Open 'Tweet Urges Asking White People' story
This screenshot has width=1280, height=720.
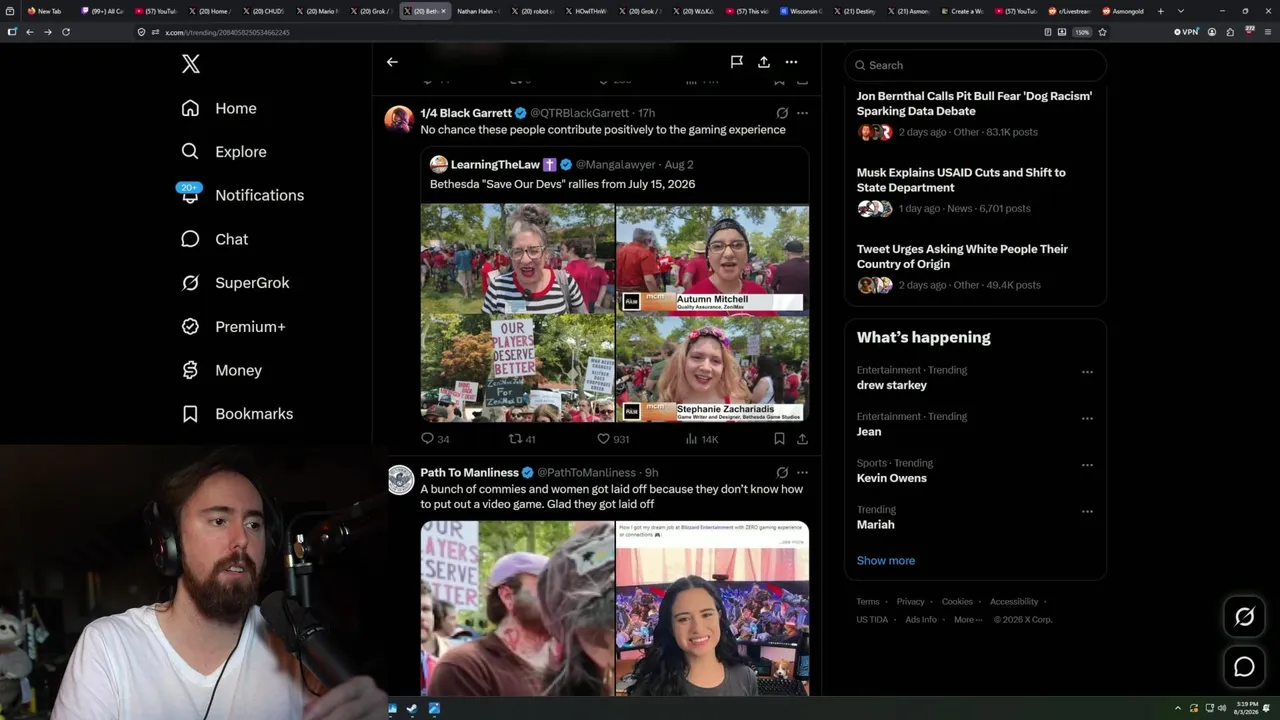[975, 267]
